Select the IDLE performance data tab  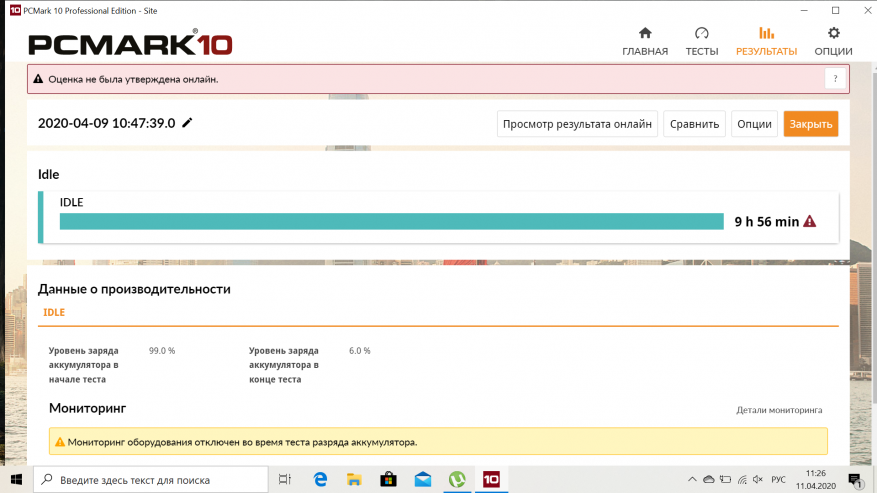point(54,312)
